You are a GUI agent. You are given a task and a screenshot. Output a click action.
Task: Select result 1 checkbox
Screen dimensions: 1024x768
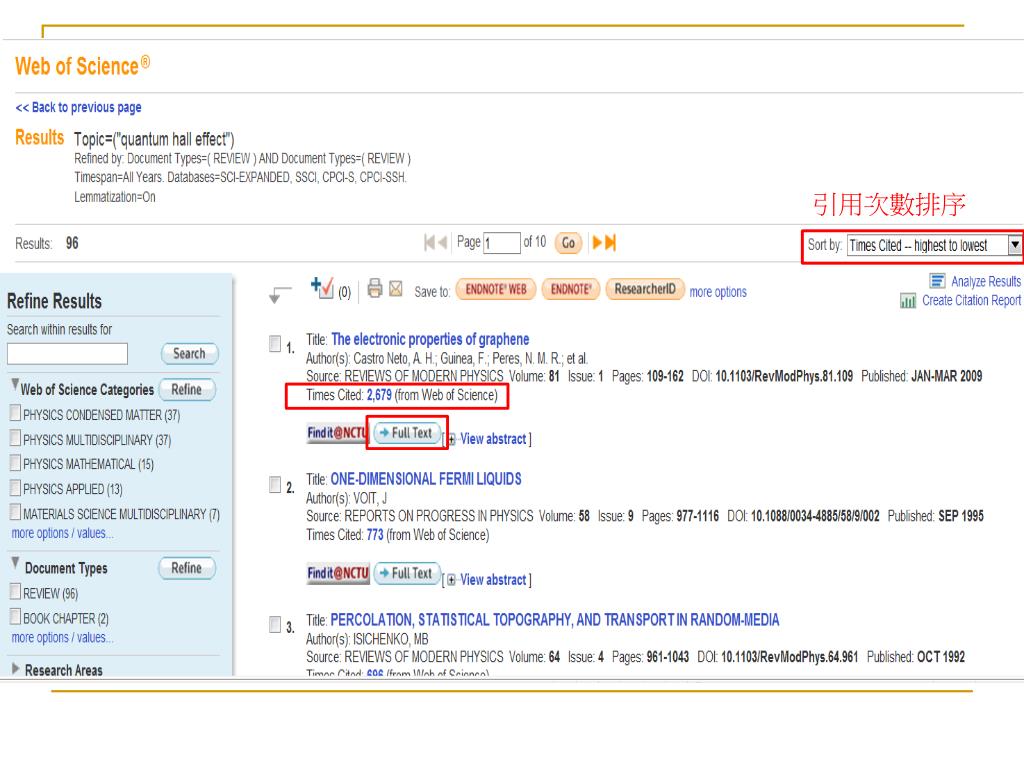275,344
